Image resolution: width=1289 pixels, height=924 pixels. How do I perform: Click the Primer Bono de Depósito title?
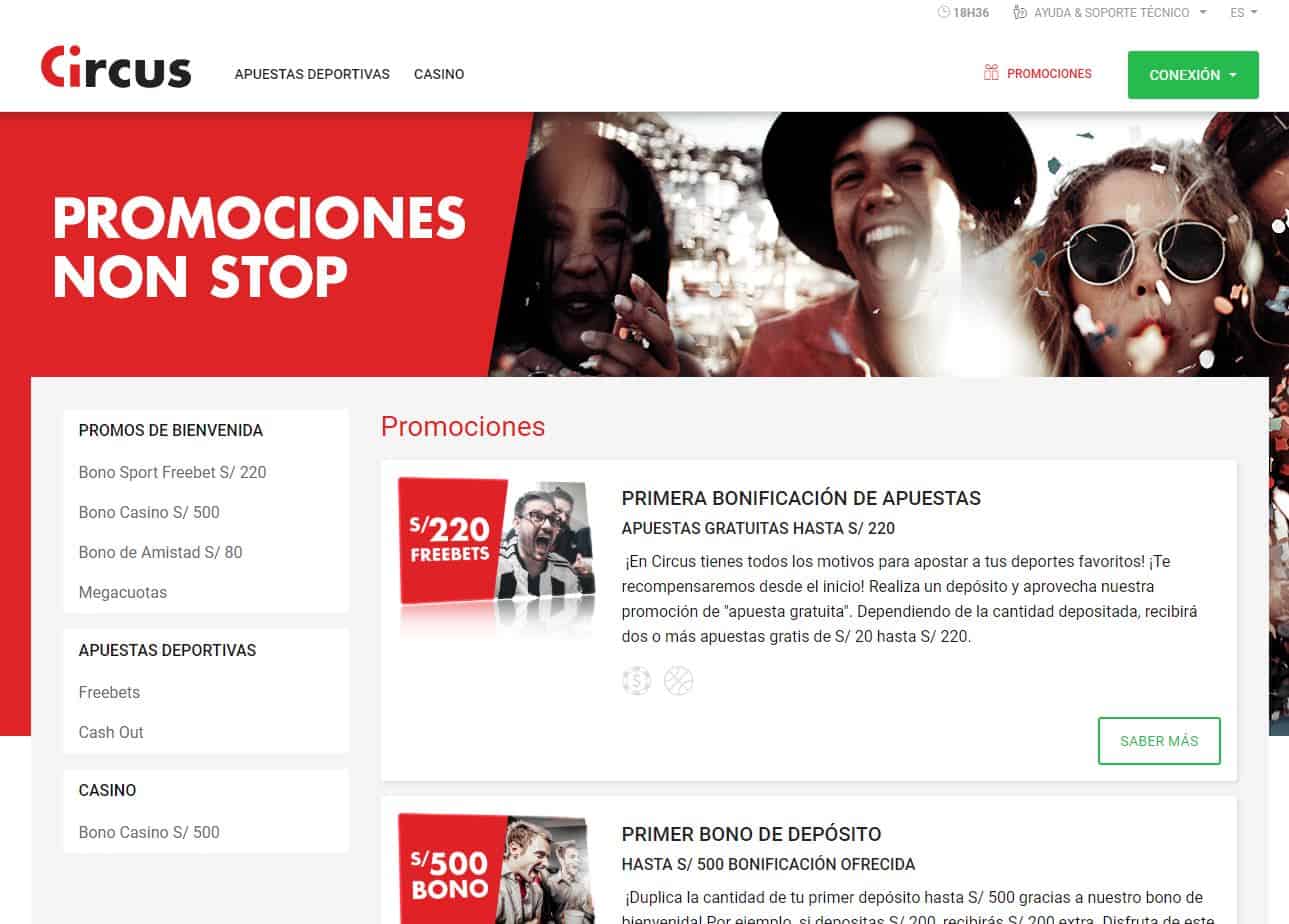coord(752,834)
